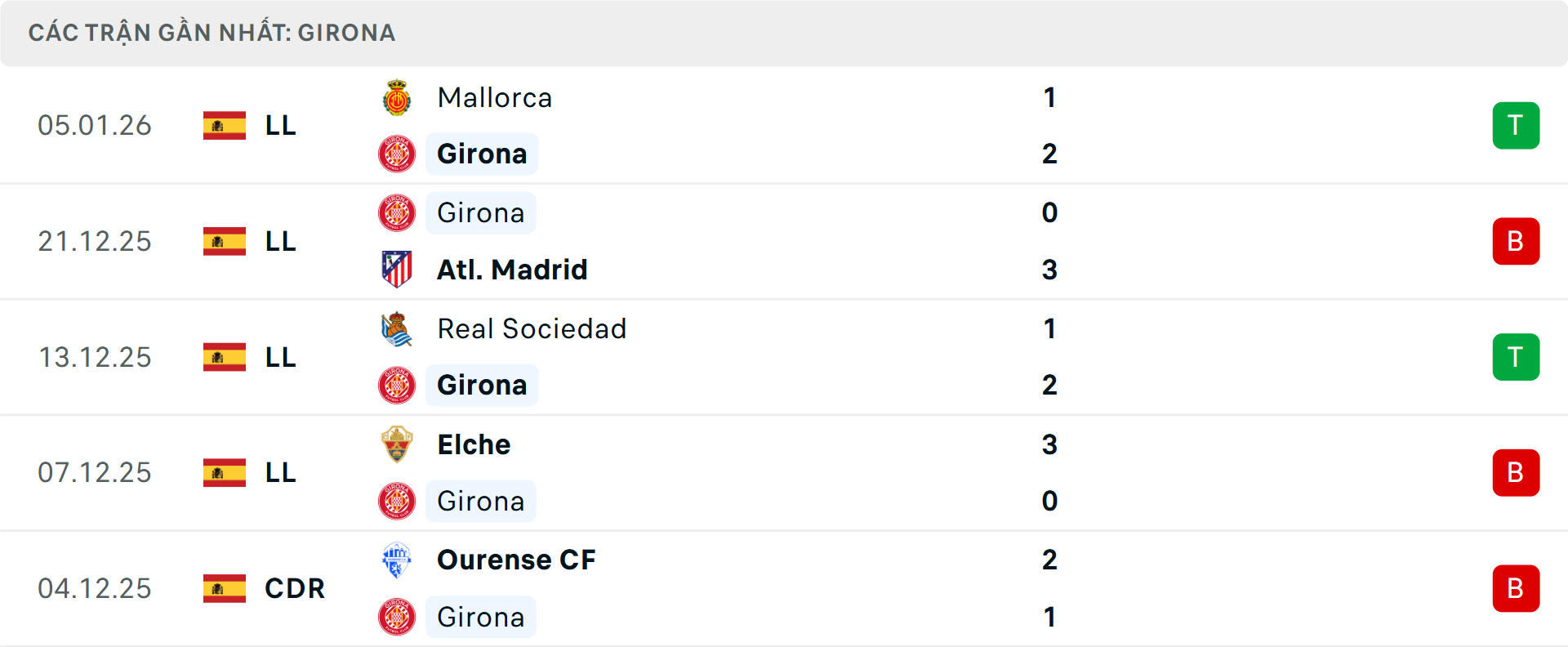Click the green T result indicator for Real Sociedad match
The height and width of the screenshot is (647, 1568).
(1517, 357)
